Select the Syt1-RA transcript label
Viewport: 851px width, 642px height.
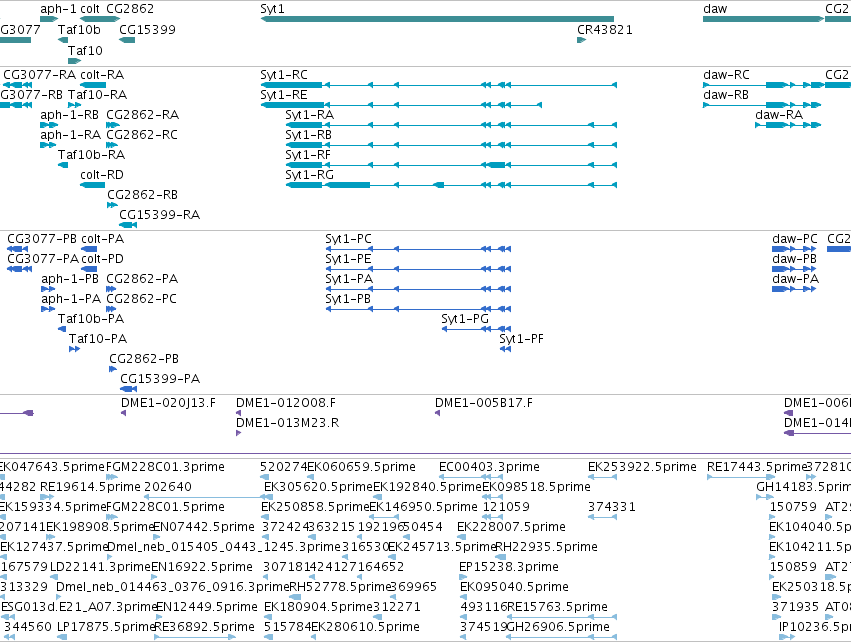click(309, 115)
